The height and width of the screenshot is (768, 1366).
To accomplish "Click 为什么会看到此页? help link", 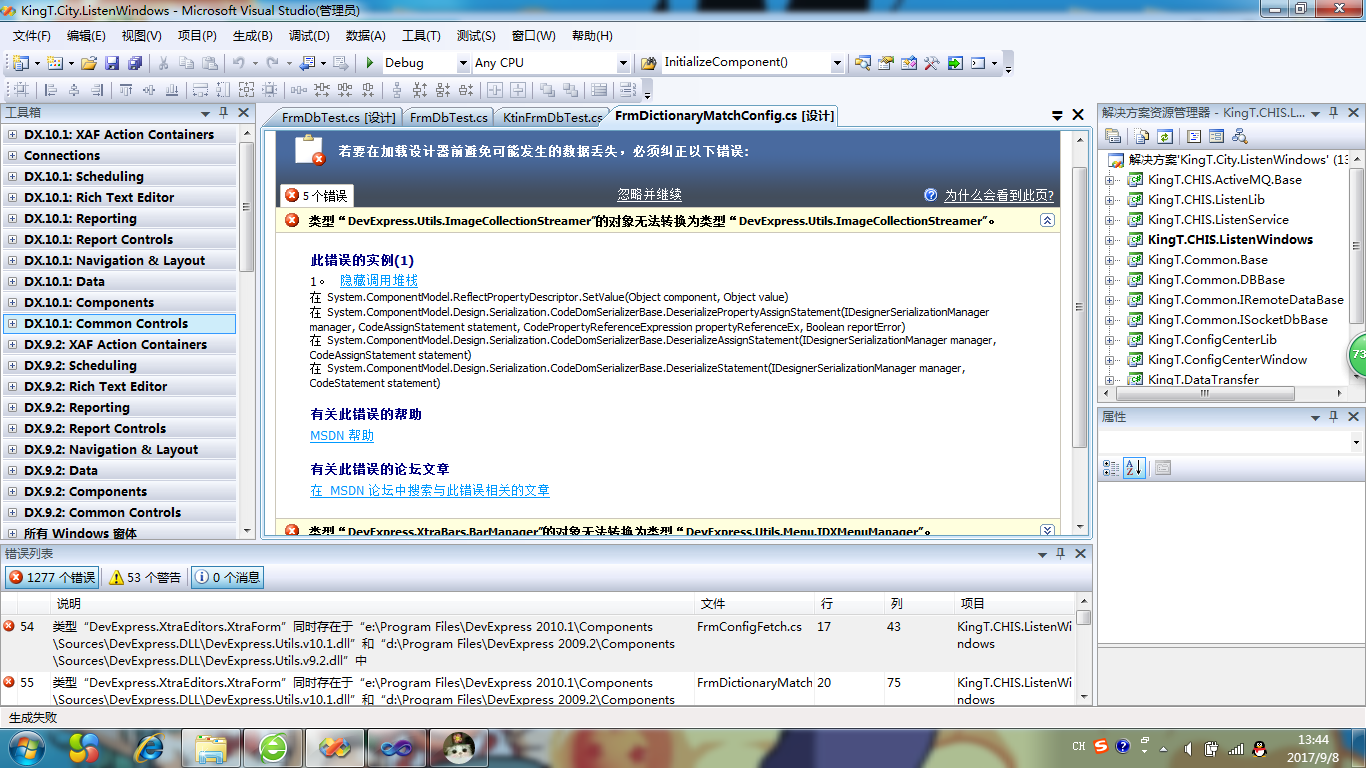I will point(999,195).
